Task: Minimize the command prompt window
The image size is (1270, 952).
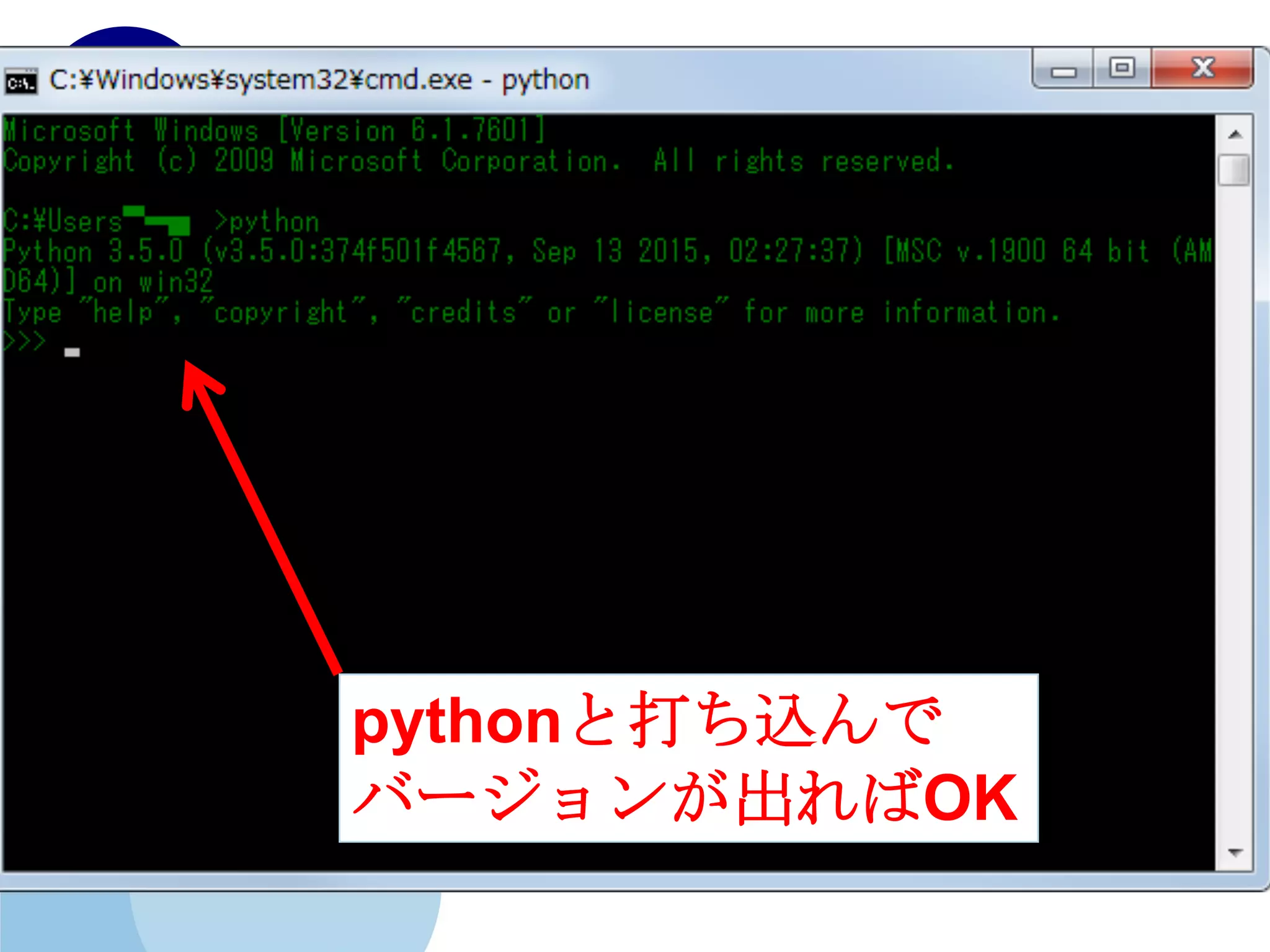Action: coord(1063,70)
